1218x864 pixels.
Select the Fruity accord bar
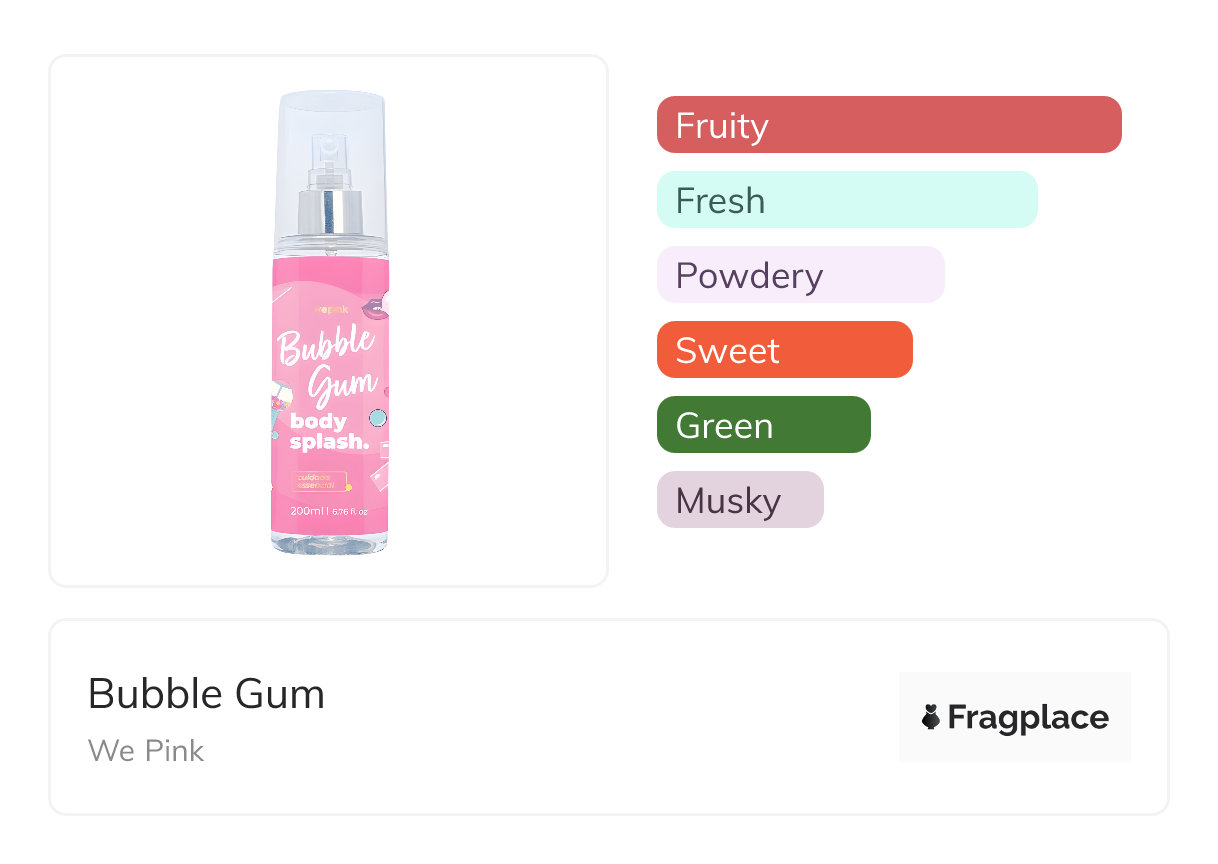click(889, 125)
